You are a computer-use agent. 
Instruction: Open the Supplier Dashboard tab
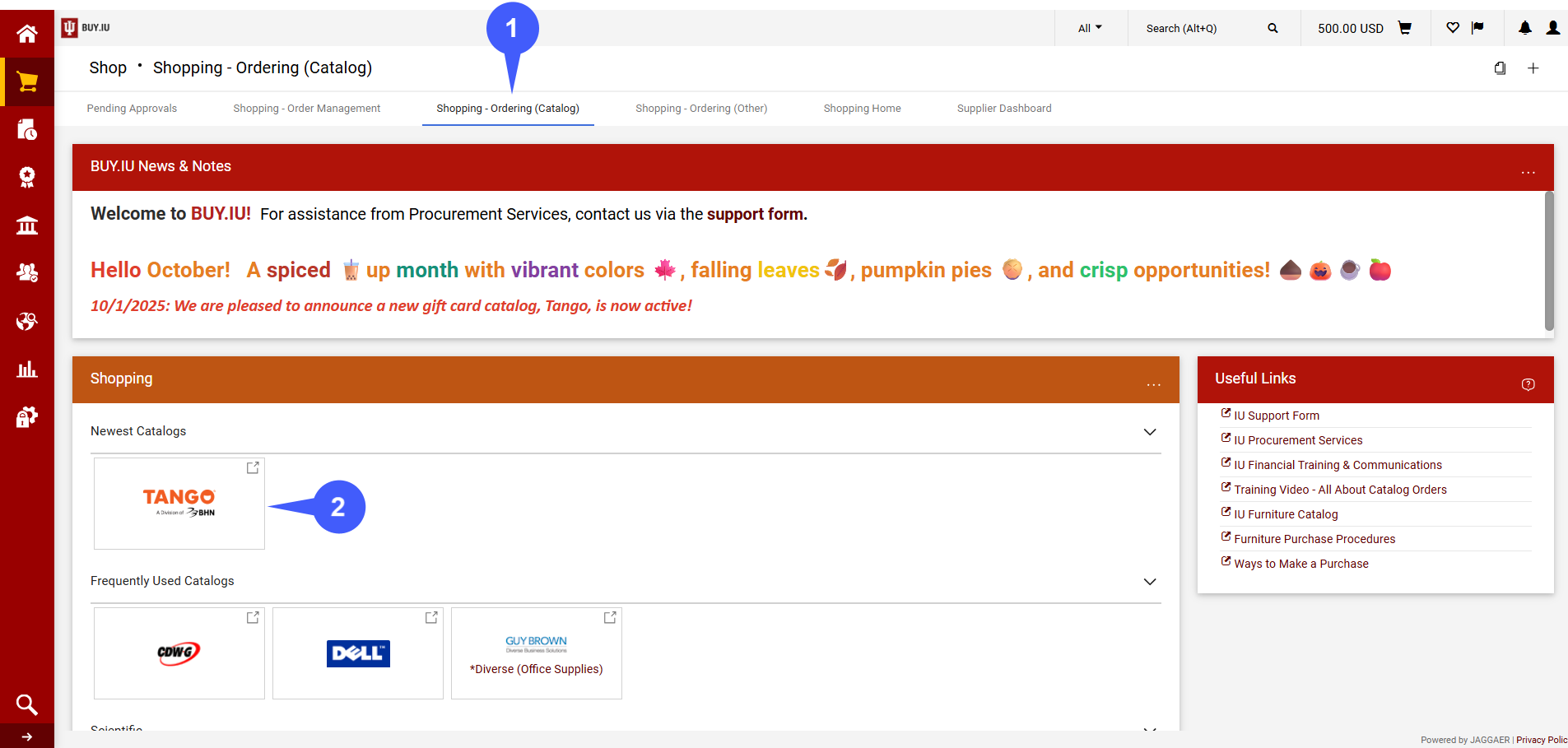point(1004,108)
